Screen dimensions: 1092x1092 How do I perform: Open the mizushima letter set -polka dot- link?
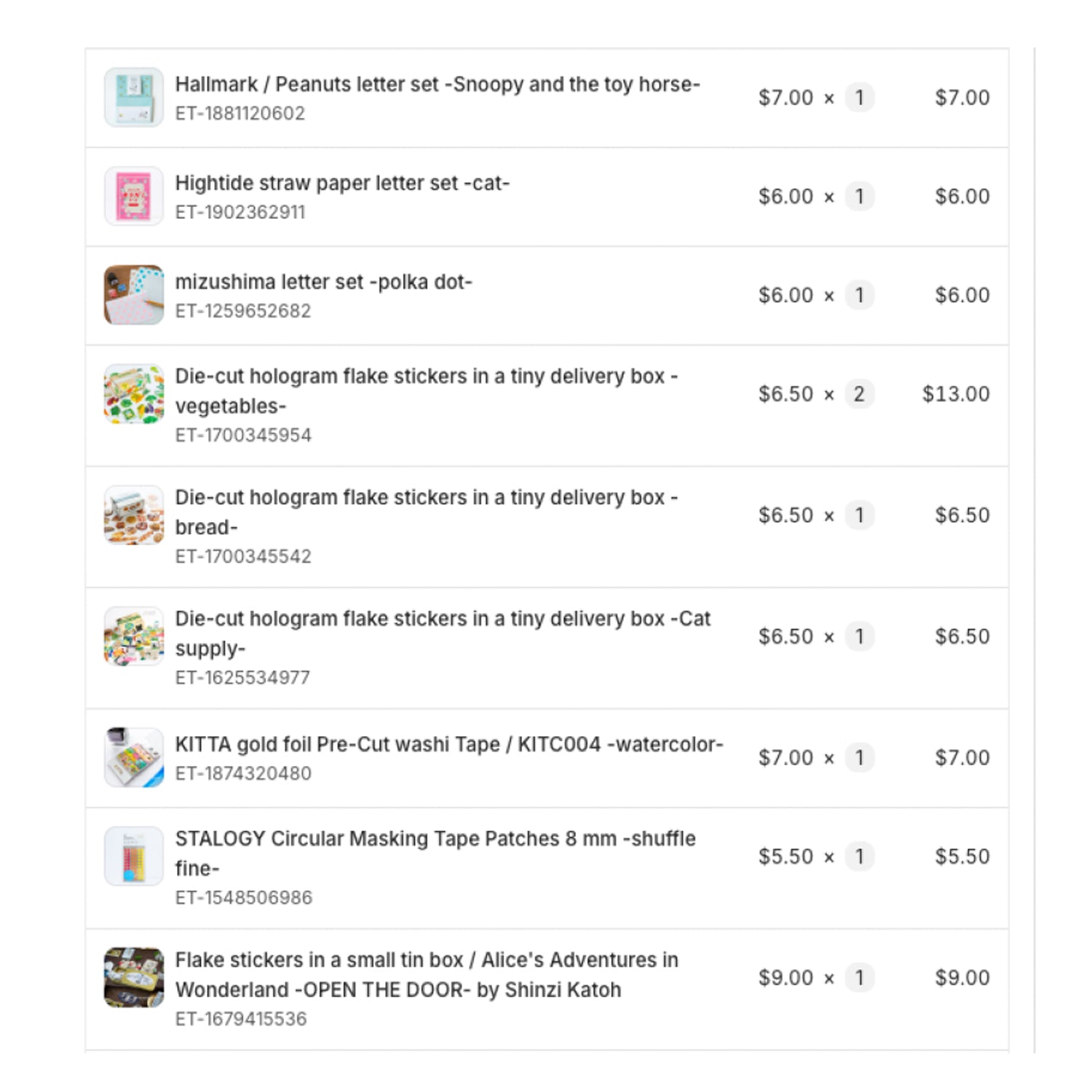(323, 282)
